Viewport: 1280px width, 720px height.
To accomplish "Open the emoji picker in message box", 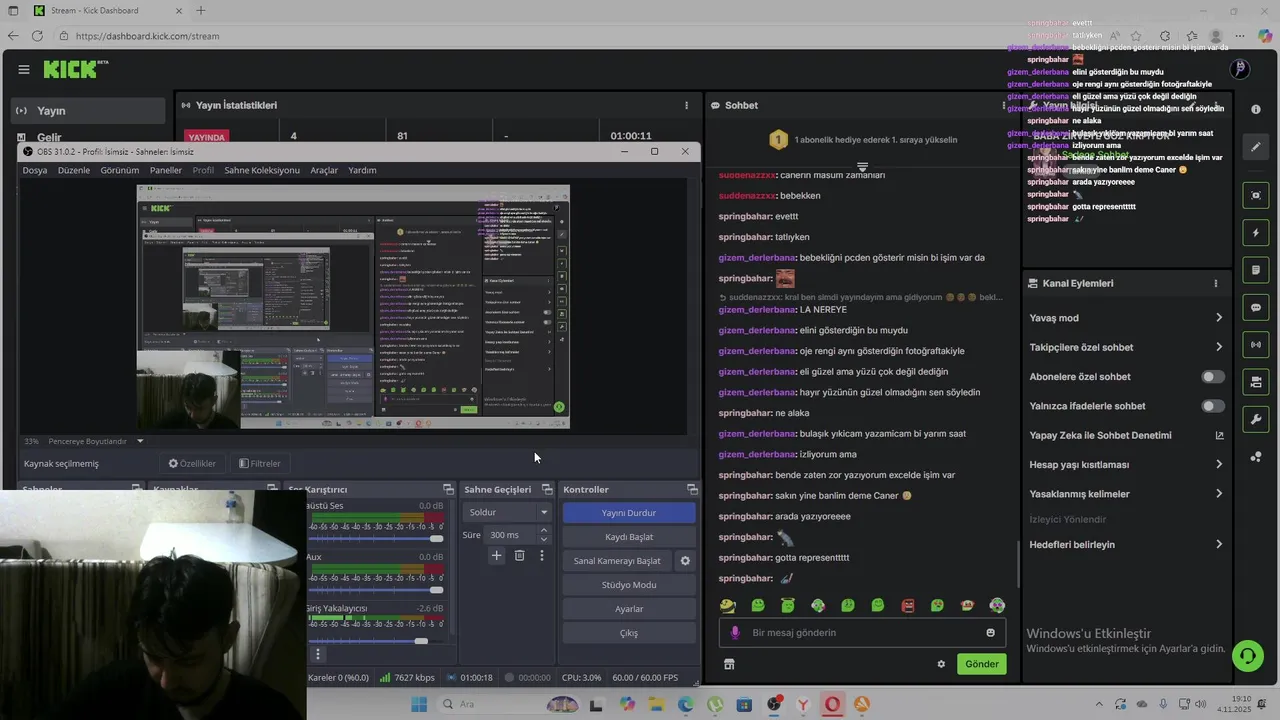I will pos(991,632).
